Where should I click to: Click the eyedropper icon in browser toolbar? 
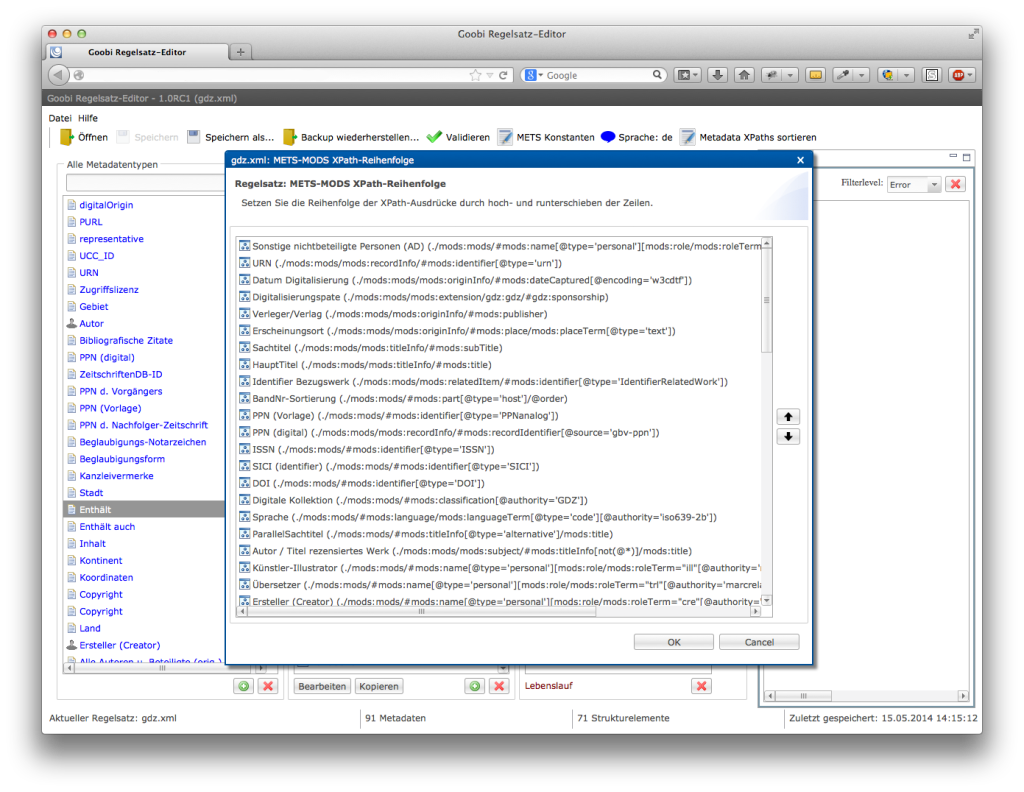point(843,75)
